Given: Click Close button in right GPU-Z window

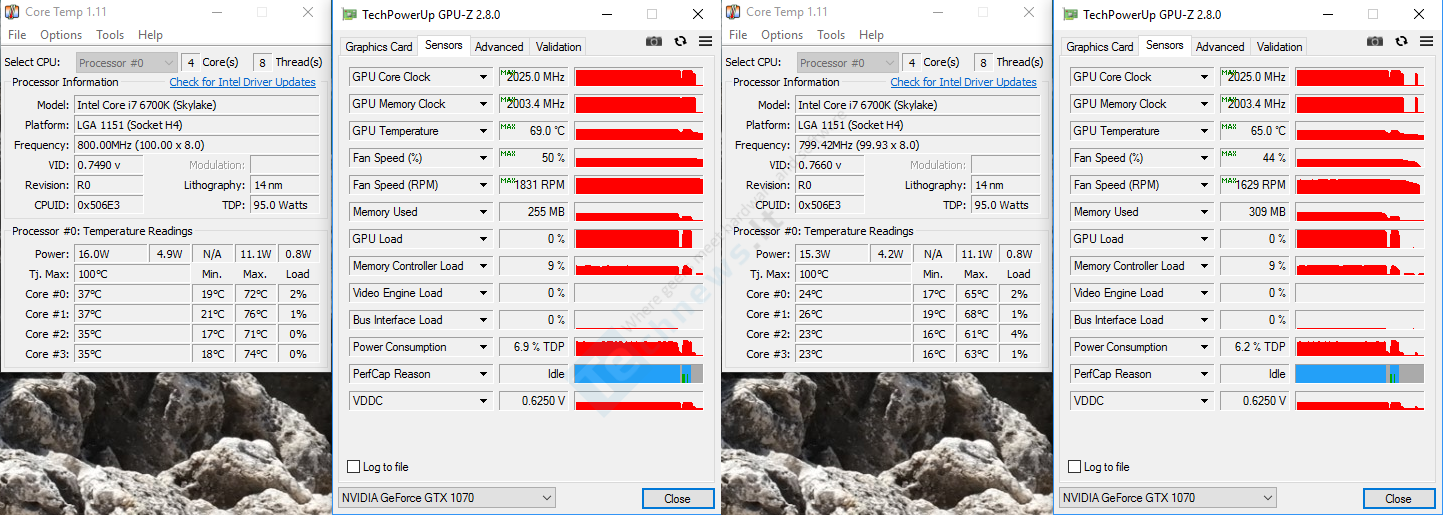Looking at the screenshot, I should (1399, 499).
